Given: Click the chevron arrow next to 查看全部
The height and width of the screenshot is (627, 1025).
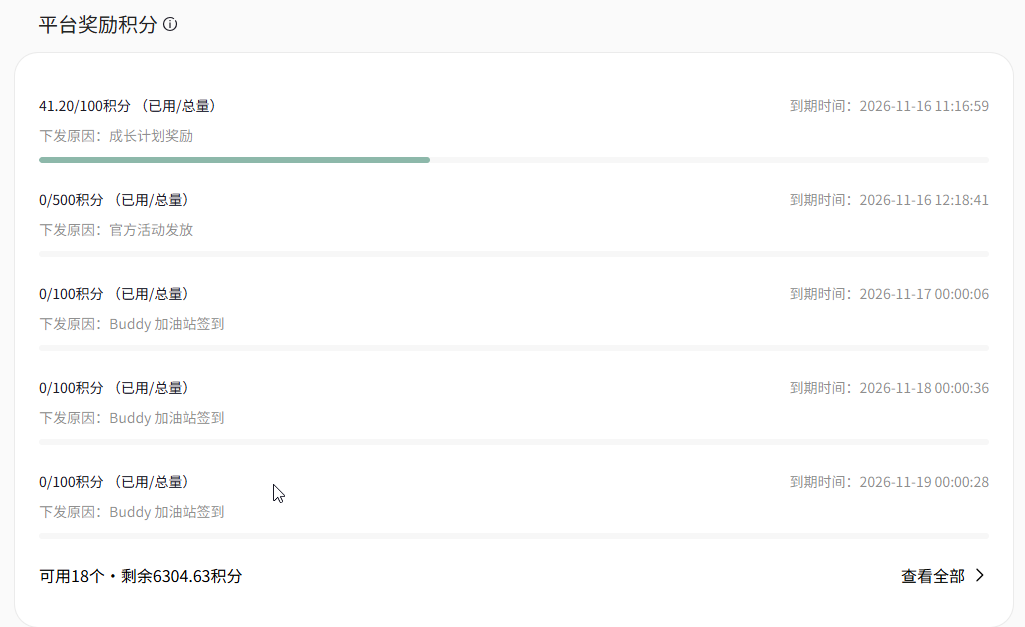Looking at the screenshot, I should tap(979, 575).
